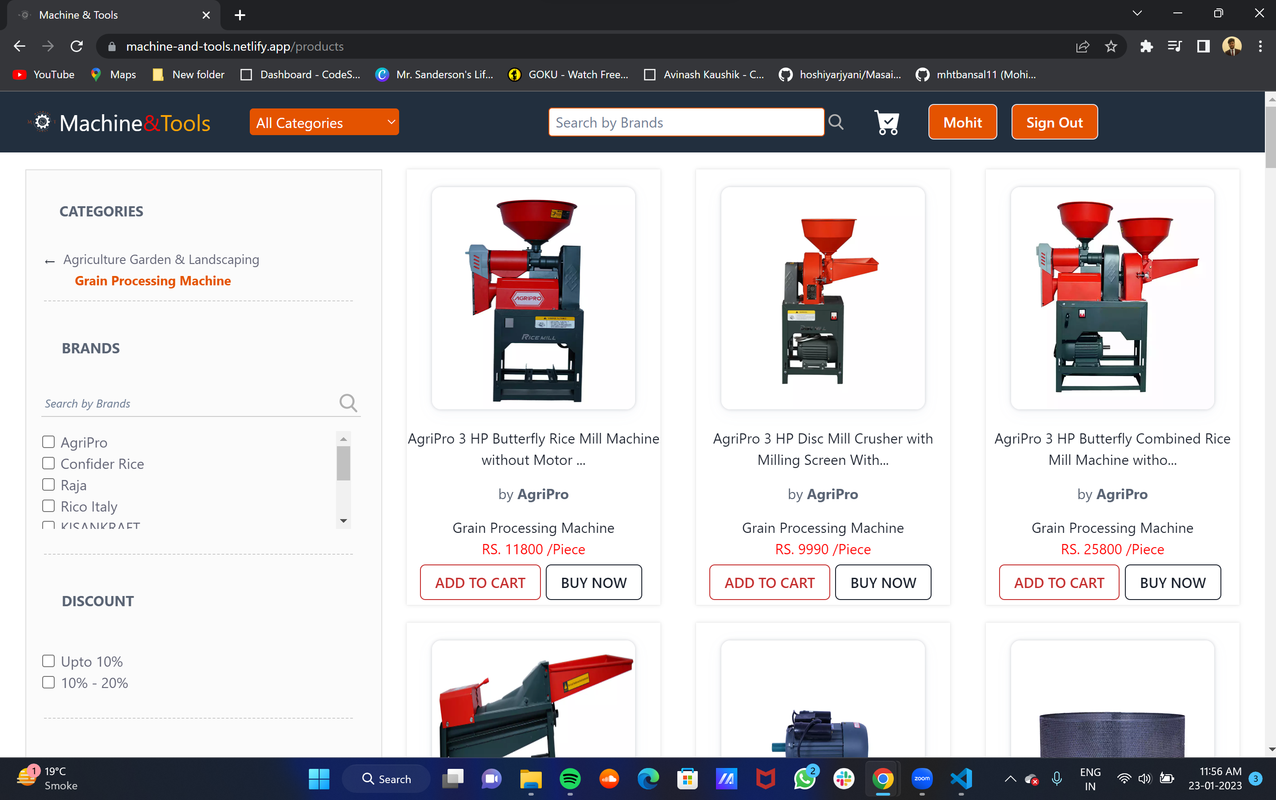Open the Chrome profile avatar
This screenshot has height=800, width=1276.
(1232, 46)
